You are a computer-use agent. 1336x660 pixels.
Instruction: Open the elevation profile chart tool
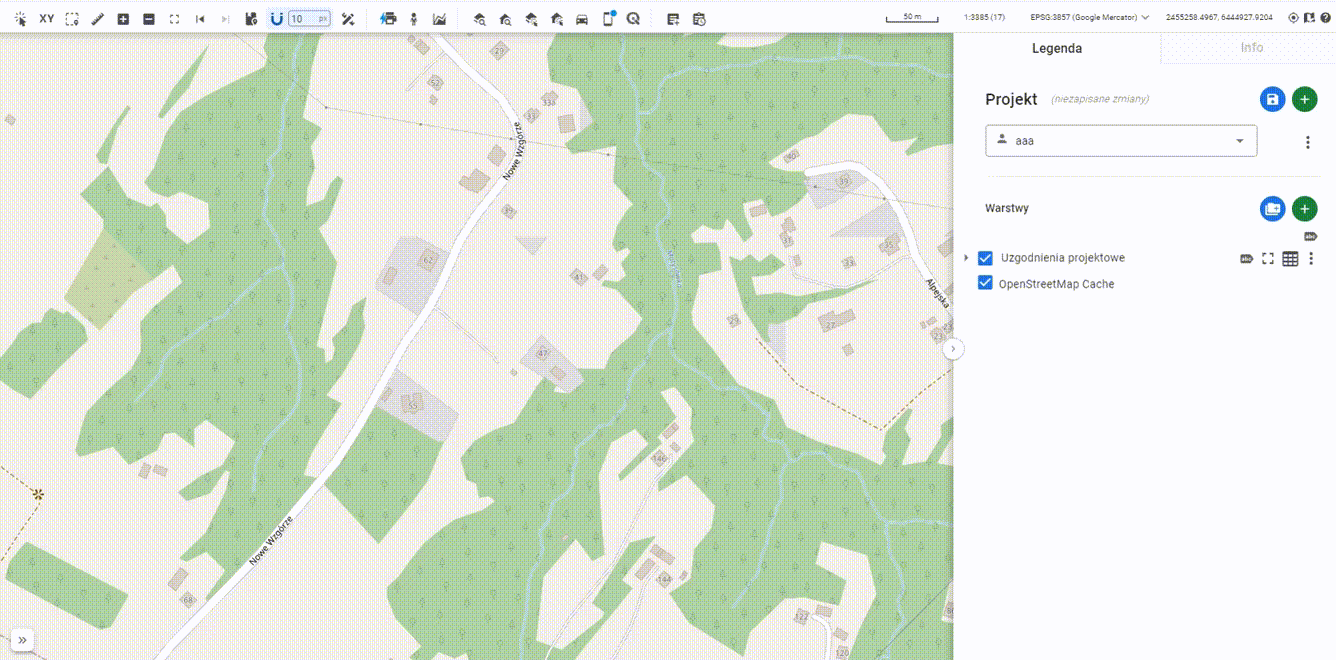tap(439, 19)
